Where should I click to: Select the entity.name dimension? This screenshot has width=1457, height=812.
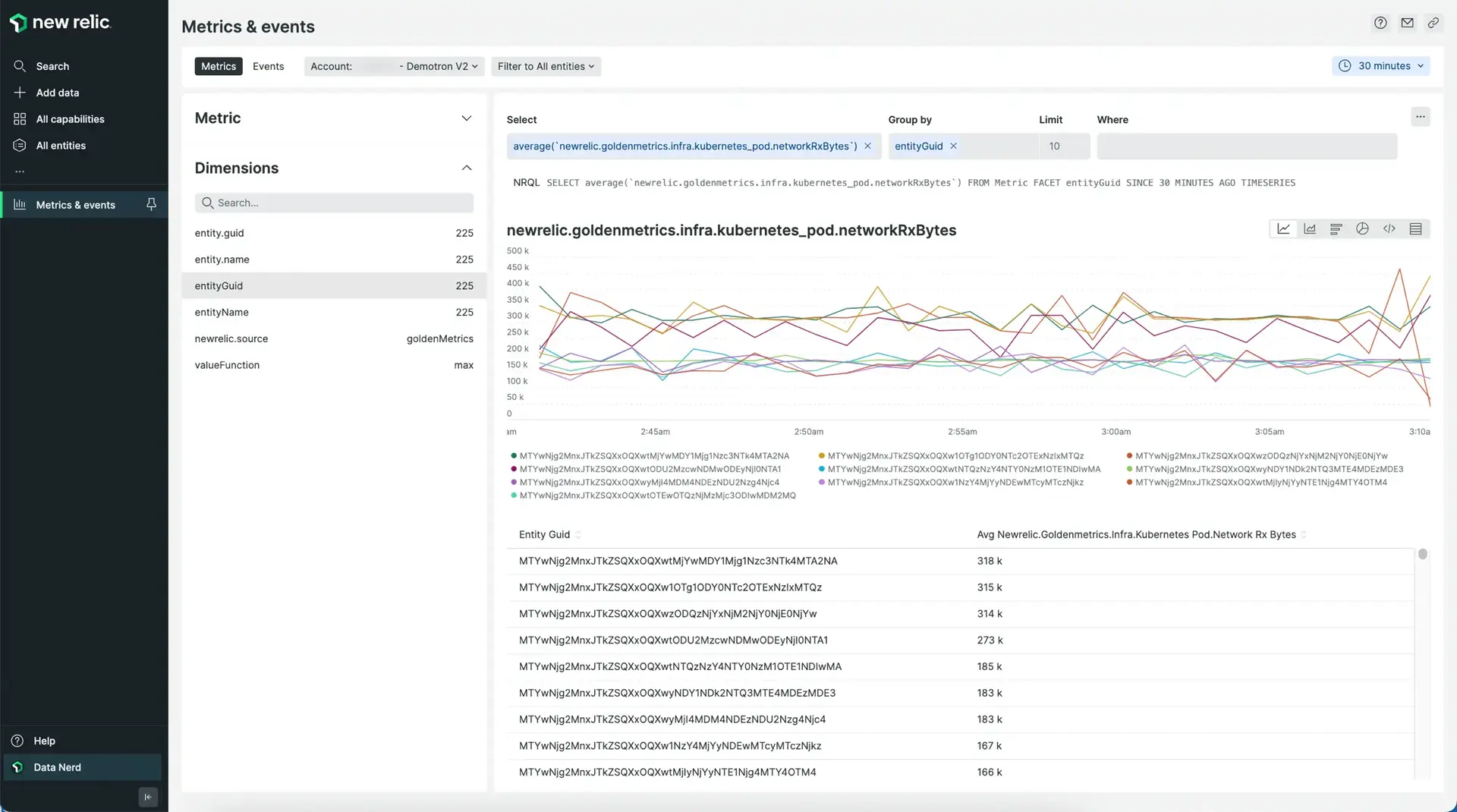click(x=334, y=260)
